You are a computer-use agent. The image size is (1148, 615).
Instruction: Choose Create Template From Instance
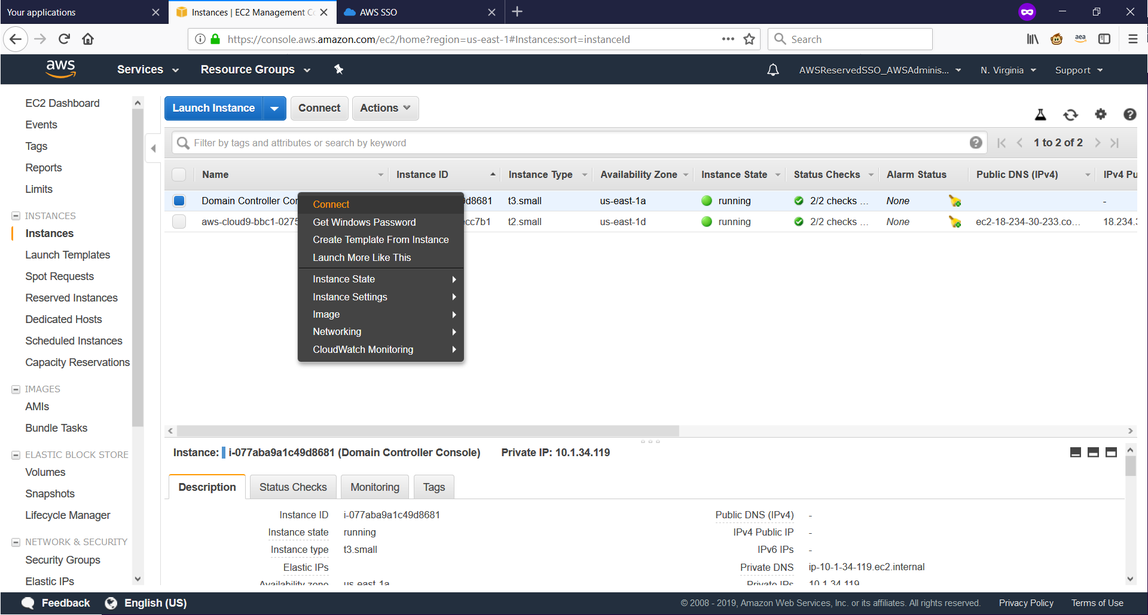coord(381,239)
